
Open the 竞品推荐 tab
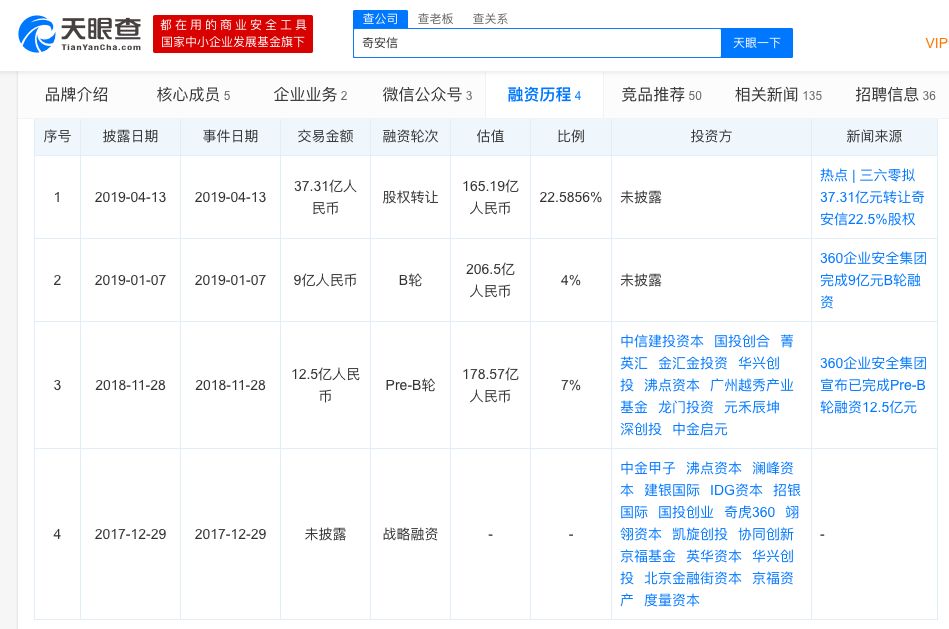pos(661,95)
